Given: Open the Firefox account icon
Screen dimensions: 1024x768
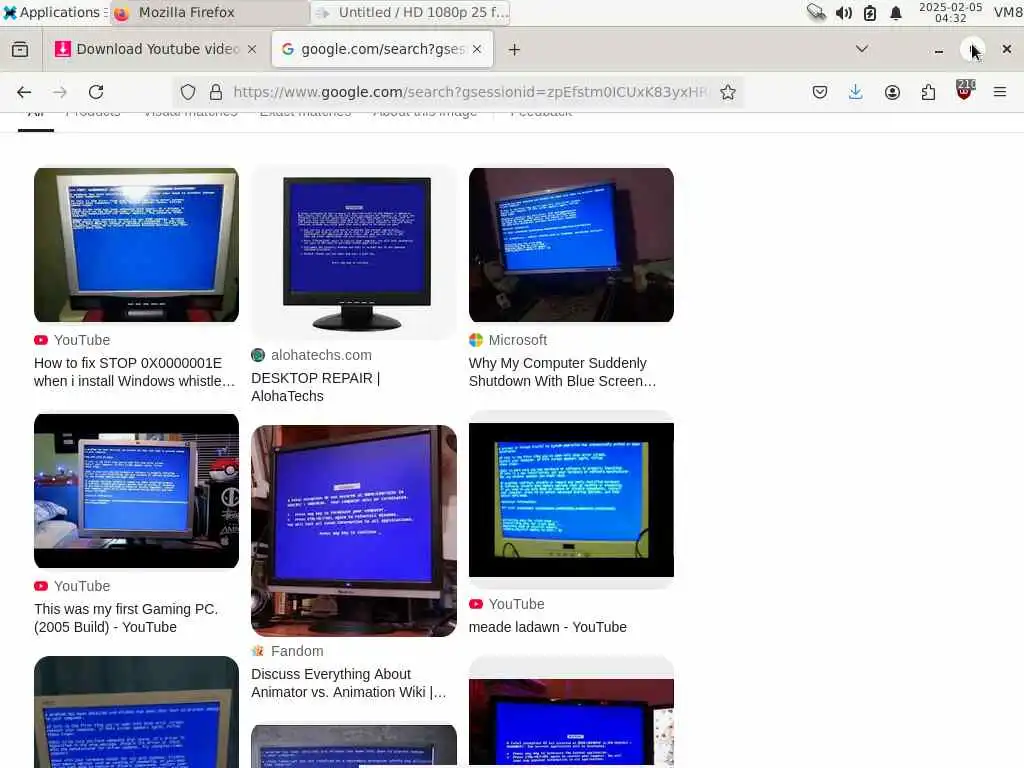Looking at the screenshot, I should [892, 92].
